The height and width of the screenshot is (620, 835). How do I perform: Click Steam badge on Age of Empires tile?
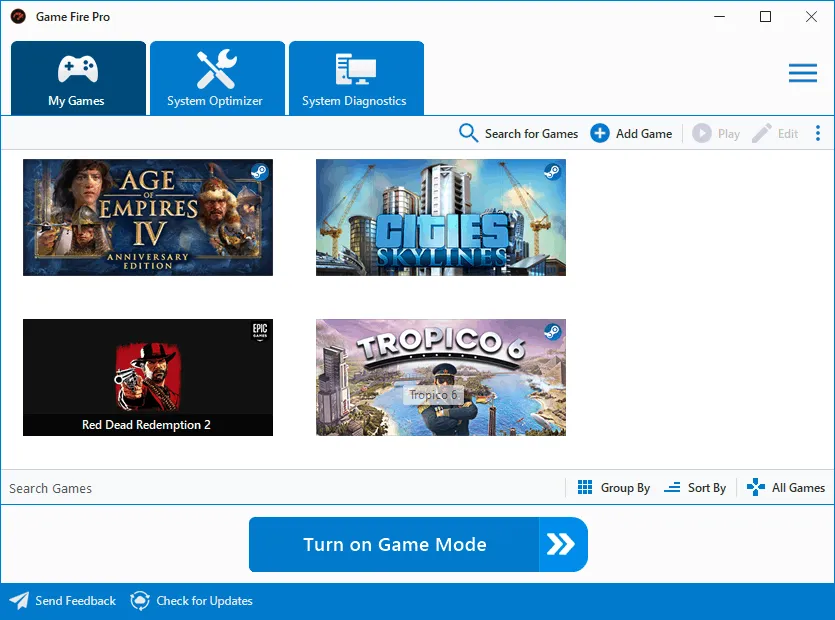259,172
